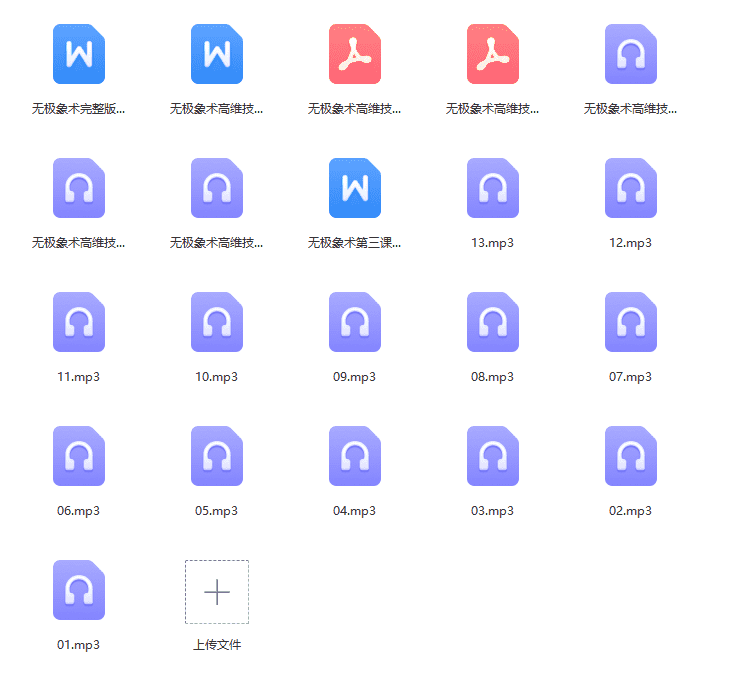Click the 04.mp3 filename label
Viewport: 732px width, 675px height.
pos(355,511)
